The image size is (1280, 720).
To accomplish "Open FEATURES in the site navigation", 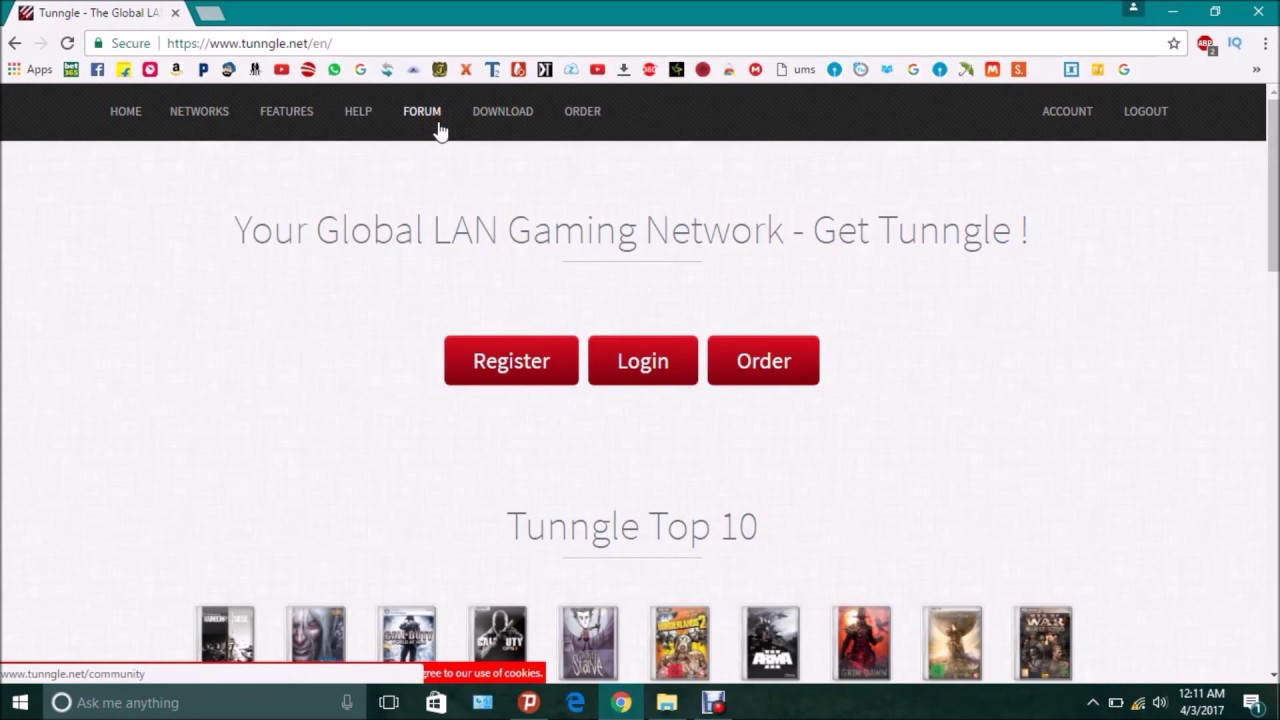I will [x=286, y=111].
